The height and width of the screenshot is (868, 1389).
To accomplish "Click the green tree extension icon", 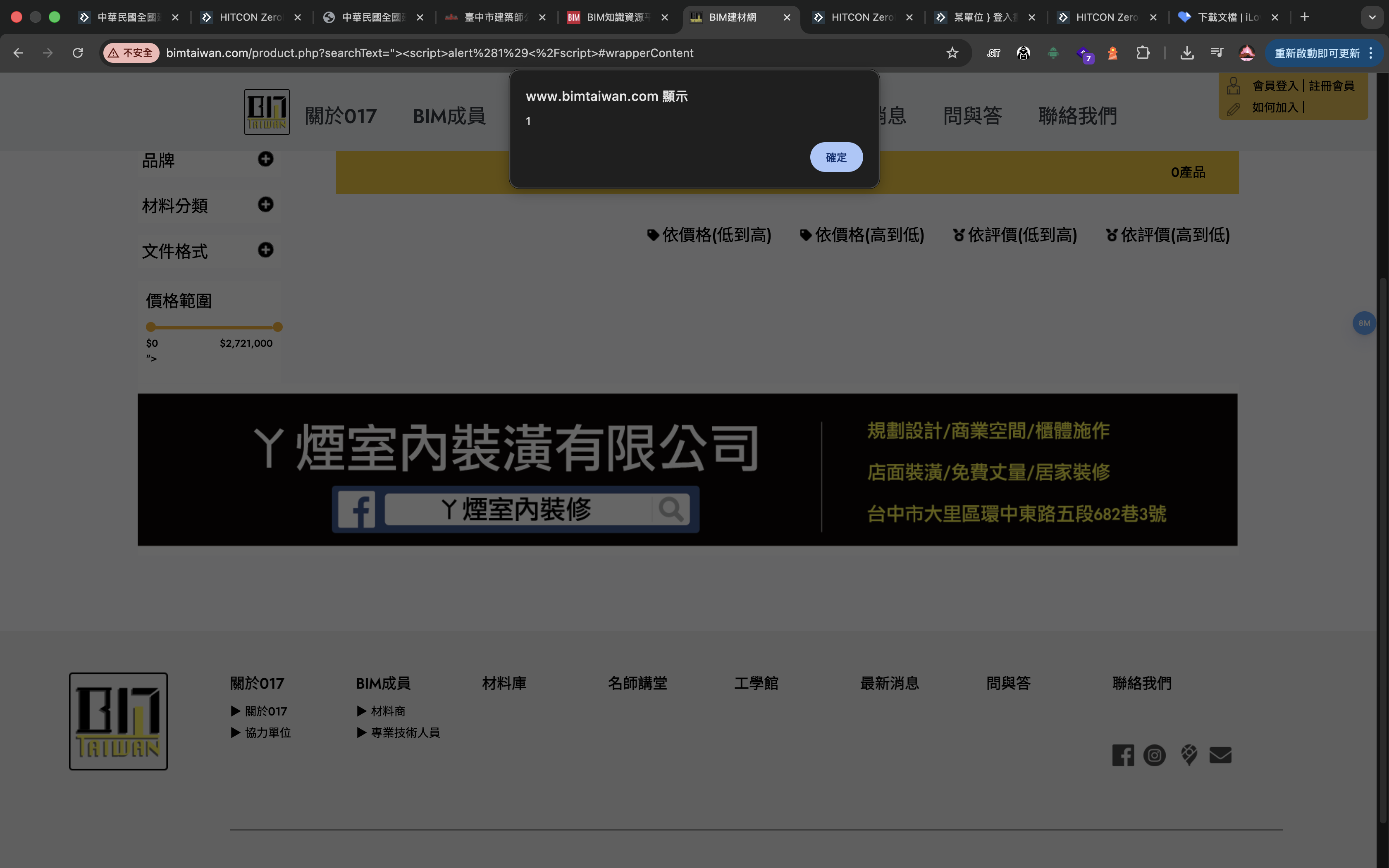I will (x=1053, y=53).
